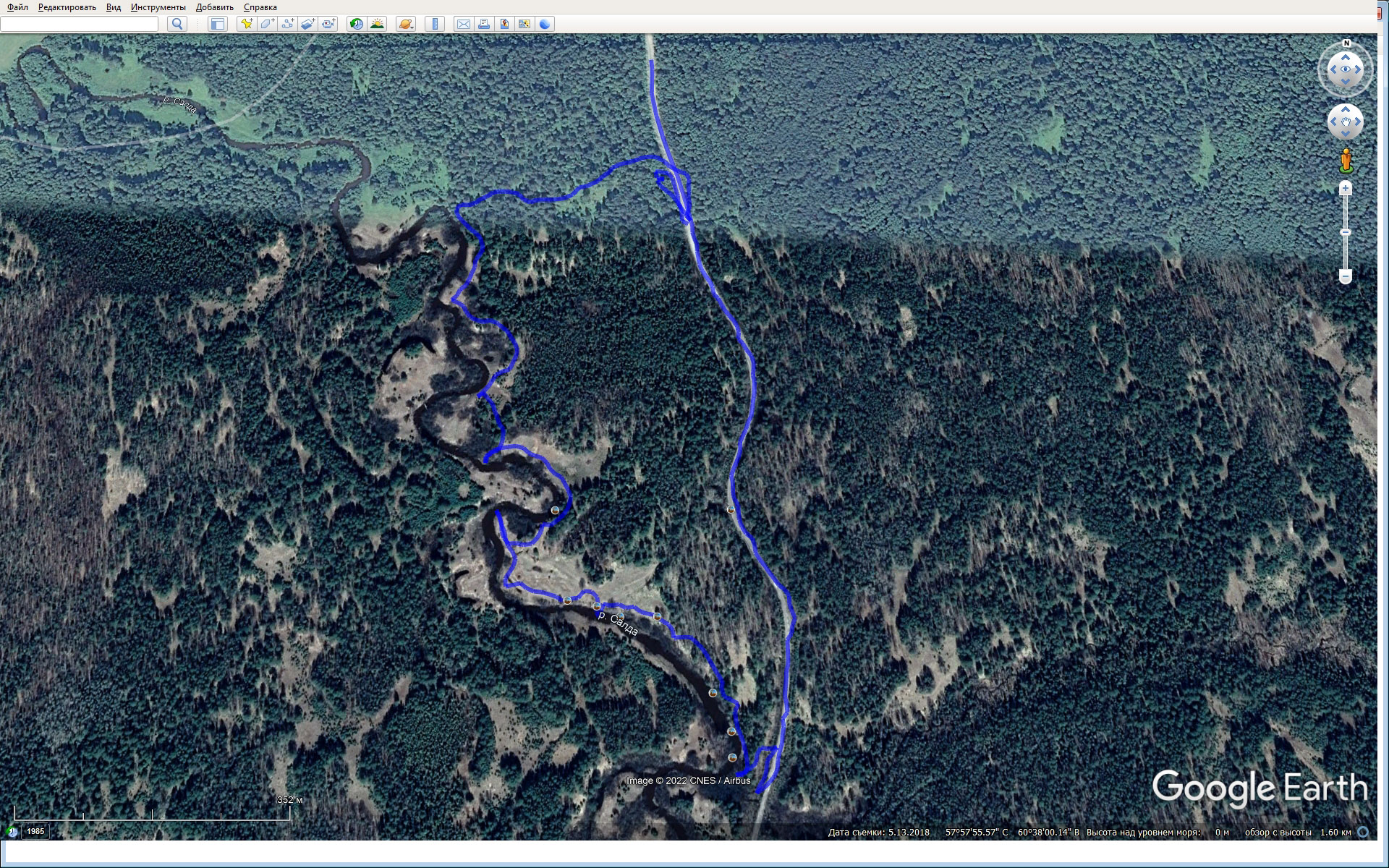Image resolution: width=1389 pixels, height=868 pixels.
Task: Open the planet switcher dropdown
Action: tap(406, 24)
